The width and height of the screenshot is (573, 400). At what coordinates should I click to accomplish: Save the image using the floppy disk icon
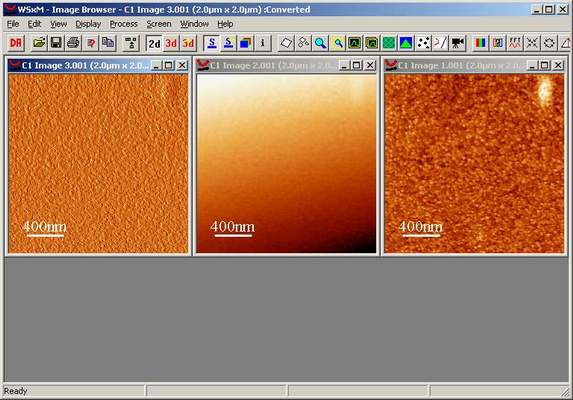tap(56, 43)
